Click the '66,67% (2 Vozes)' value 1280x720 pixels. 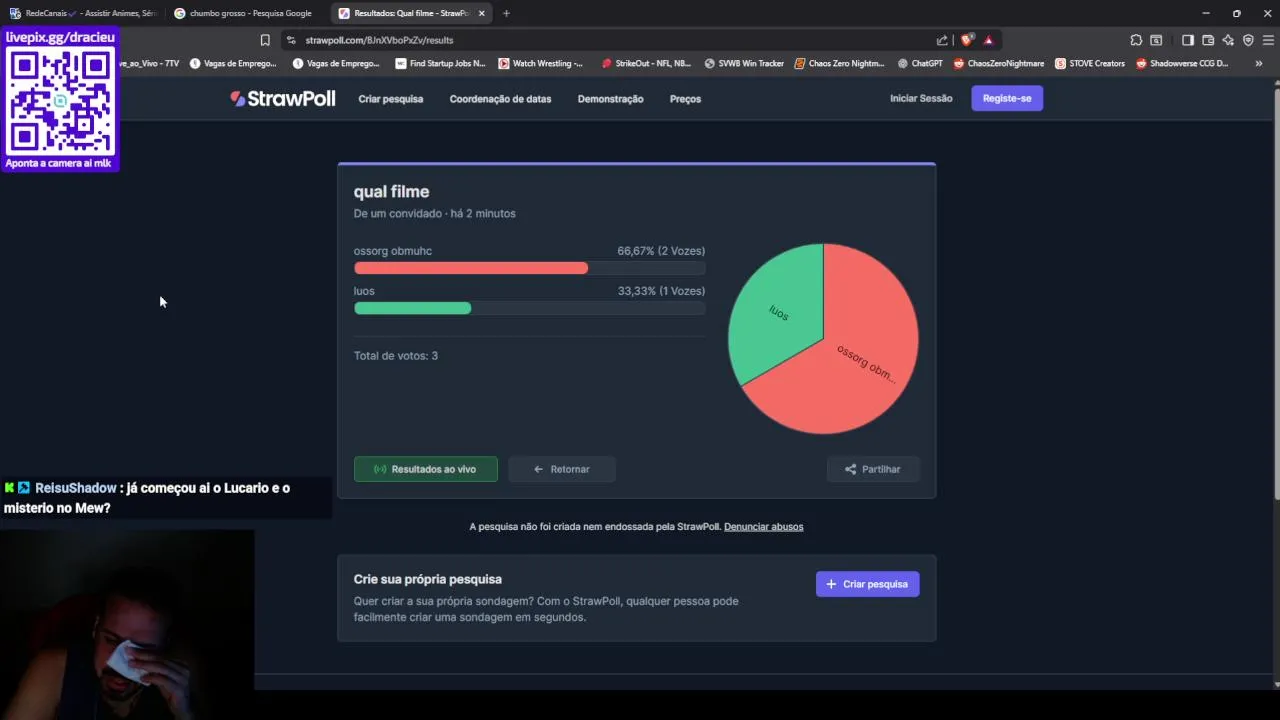[661, 251]
